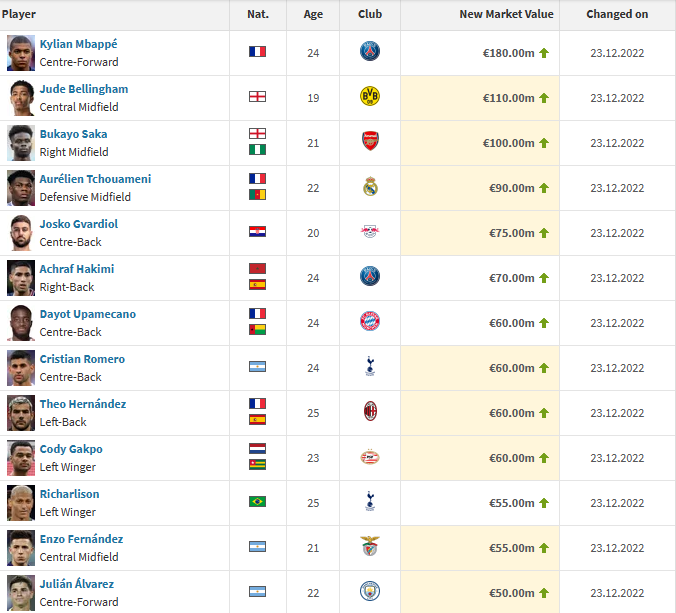Viewport: 676px width, 613px height.
Task: Click Julián Álvarez's portrait thumbnail
Action: point(21,592)
